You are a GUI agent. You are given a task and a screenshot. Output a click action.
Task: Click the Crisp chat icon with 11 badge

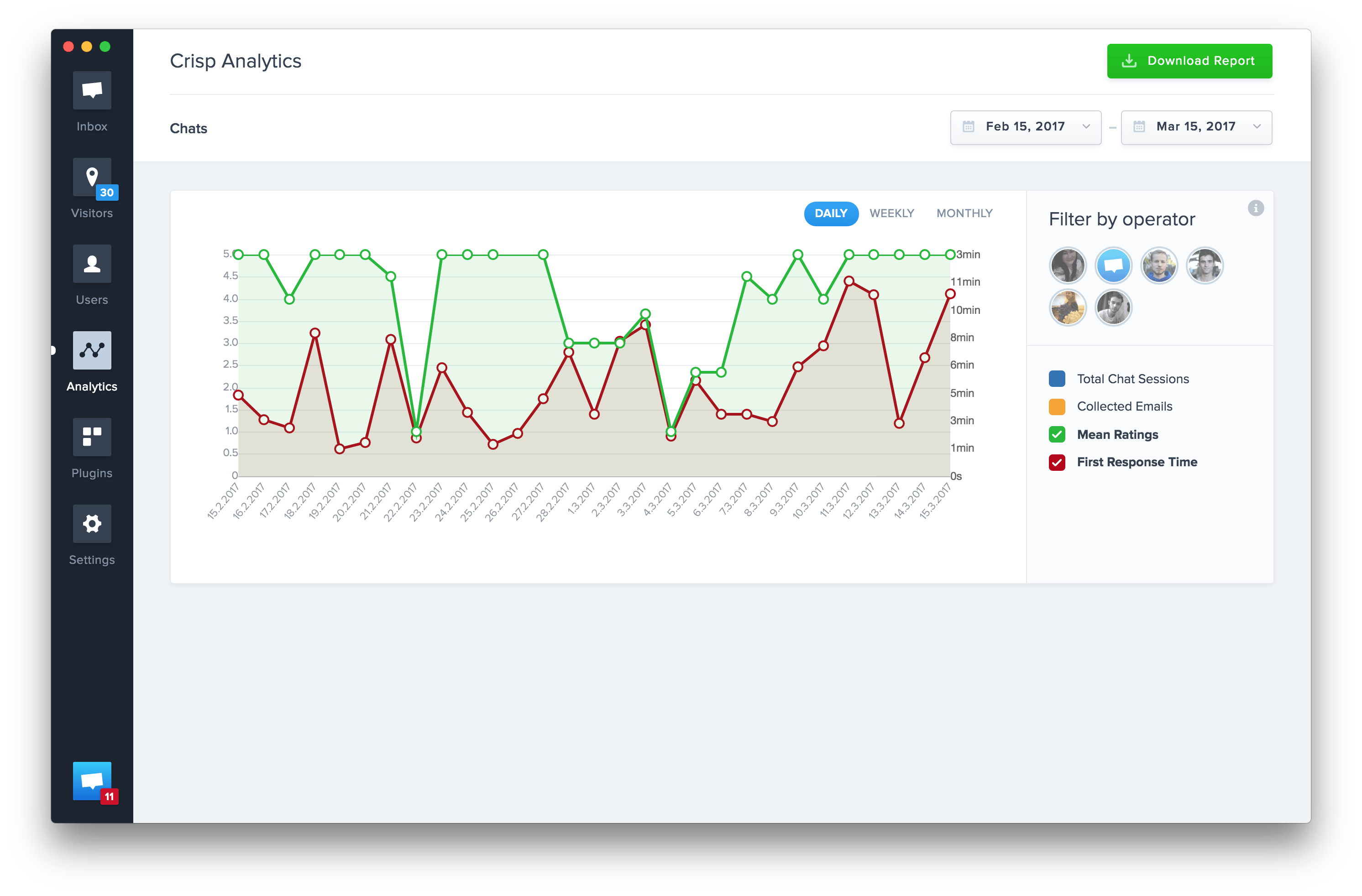(92, 781)
